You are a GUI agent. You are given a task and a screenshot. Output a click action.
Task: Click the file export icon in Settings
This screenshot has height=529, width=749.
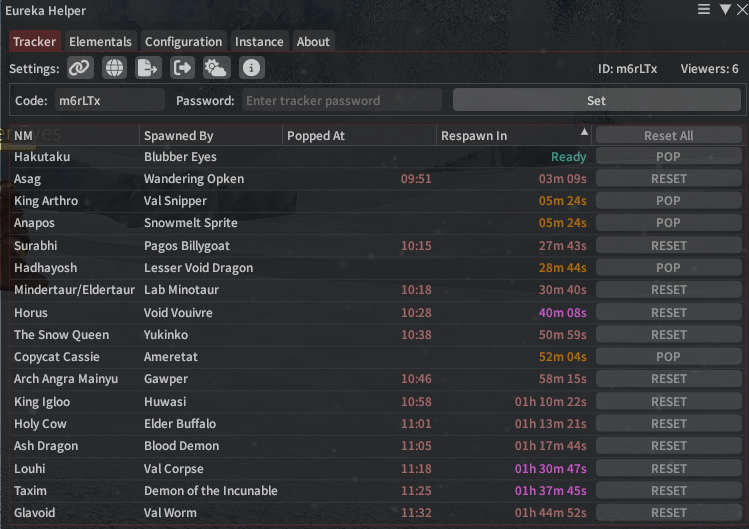click(148, 68)
